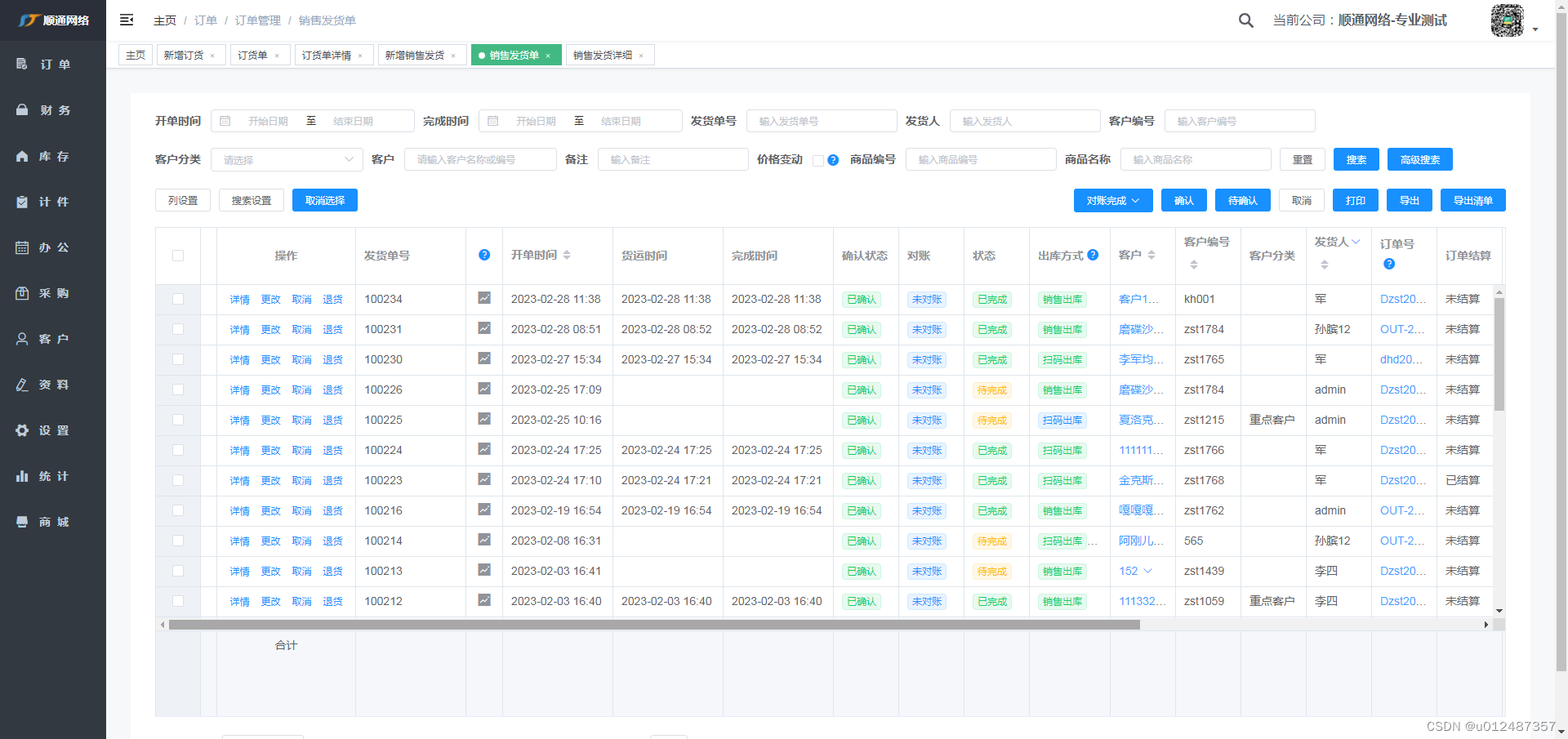Focus the 发货单号 input field

point(822,121)
